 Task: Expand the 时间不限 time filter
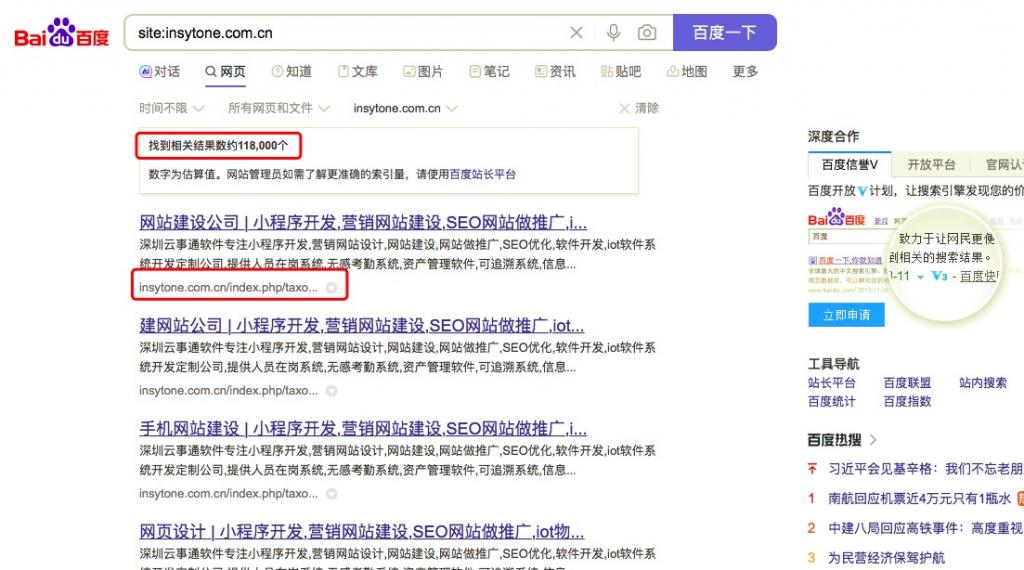(x=172, y=108)
